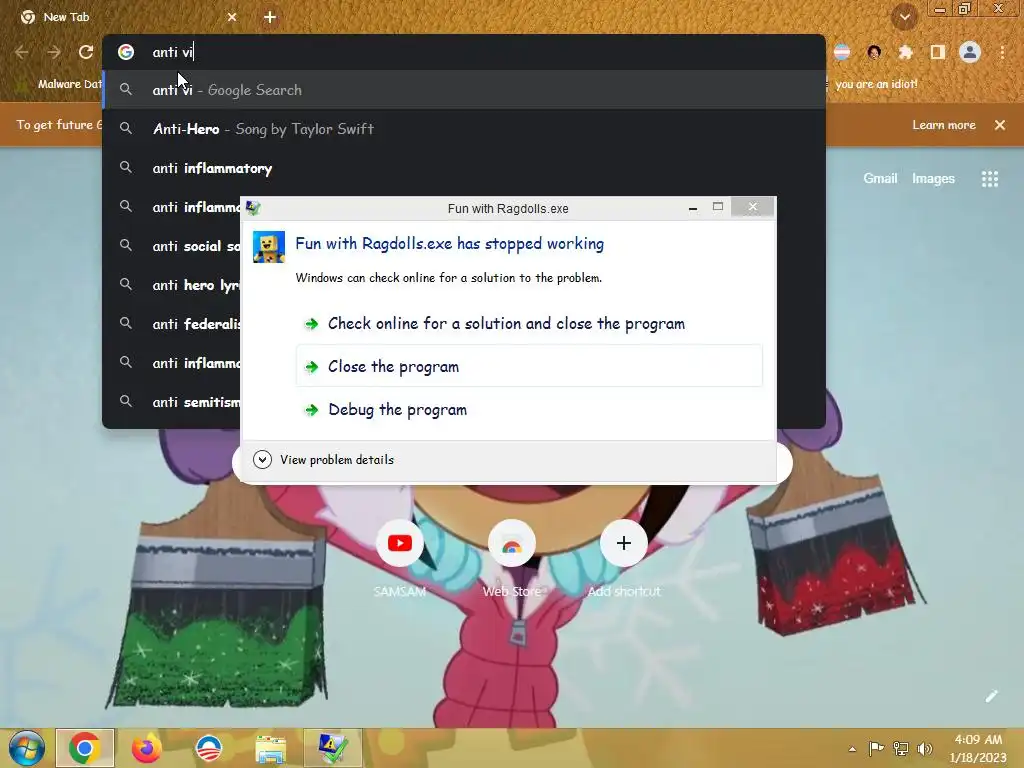The height and width of the screenshot is (768, 1024).
Task: Click the title bar icon of Fun with Ragdolls.exe
Action: click(253, 208)
